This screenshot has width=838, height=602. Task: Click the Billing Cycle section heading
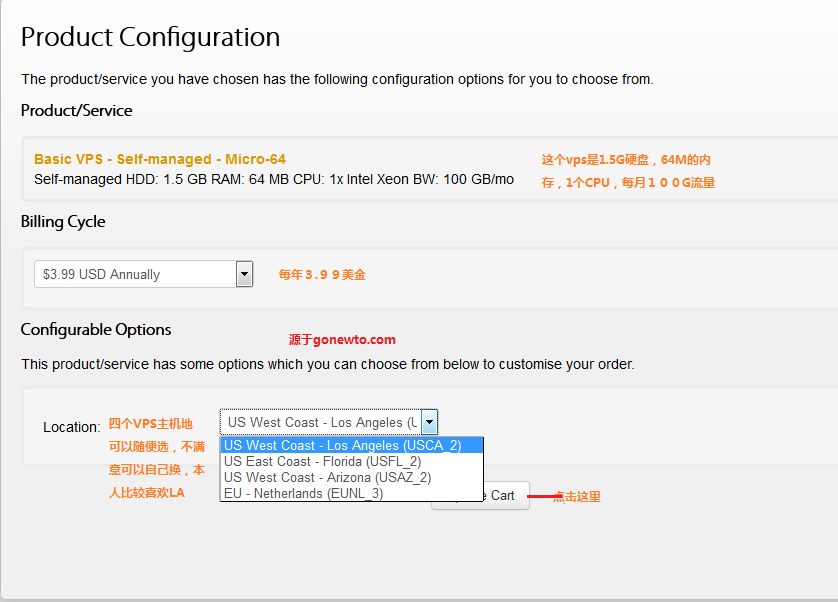coord(63,222)
